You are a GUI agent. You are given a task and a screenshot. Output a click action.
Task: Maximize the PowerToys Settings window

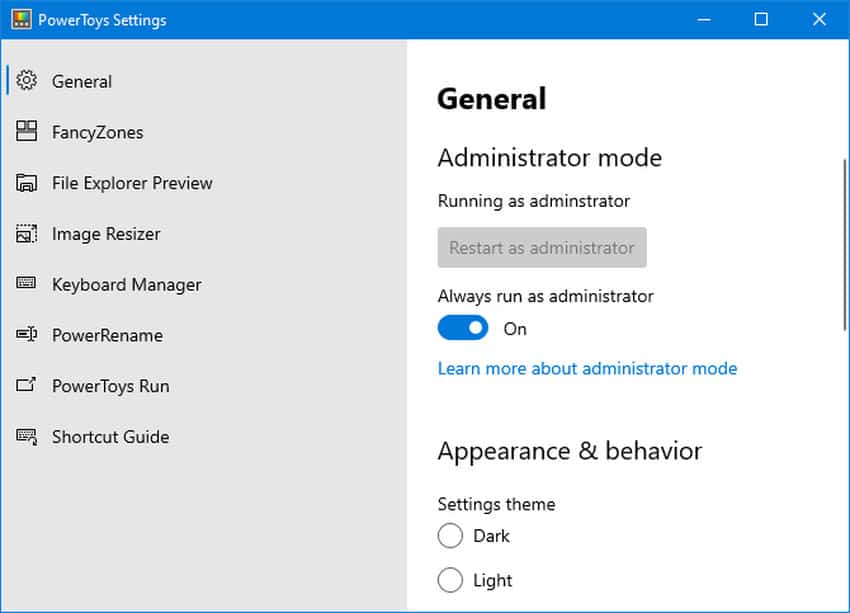coord(761,20)
